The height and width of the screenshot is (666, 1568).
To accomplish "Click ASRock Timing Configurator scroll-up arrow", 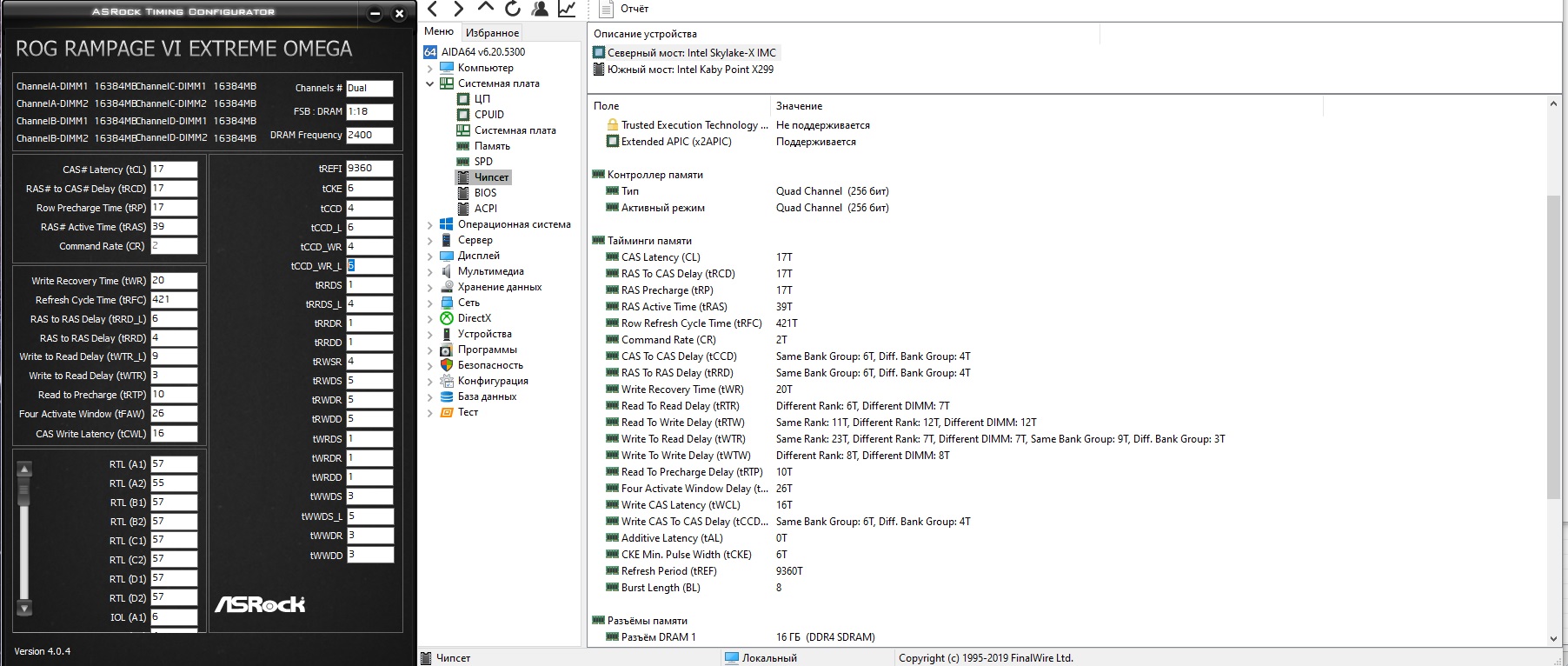I will click(x=24, y=469).
